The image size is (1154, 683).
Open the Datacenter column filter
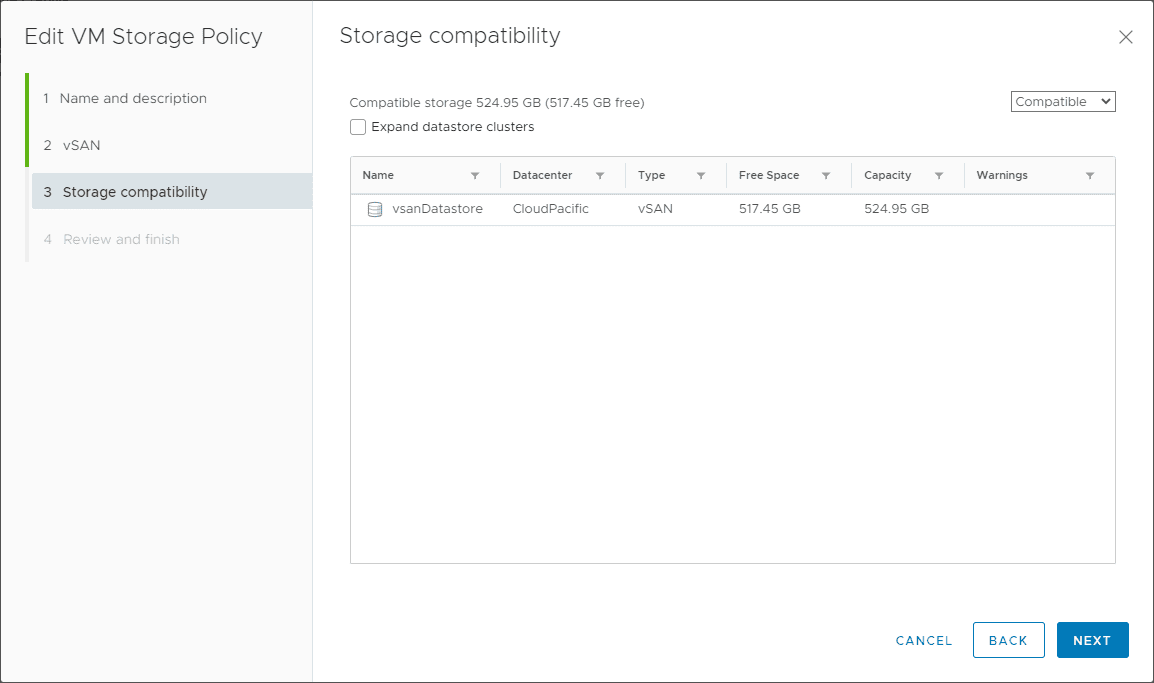[x=602, y=174]
